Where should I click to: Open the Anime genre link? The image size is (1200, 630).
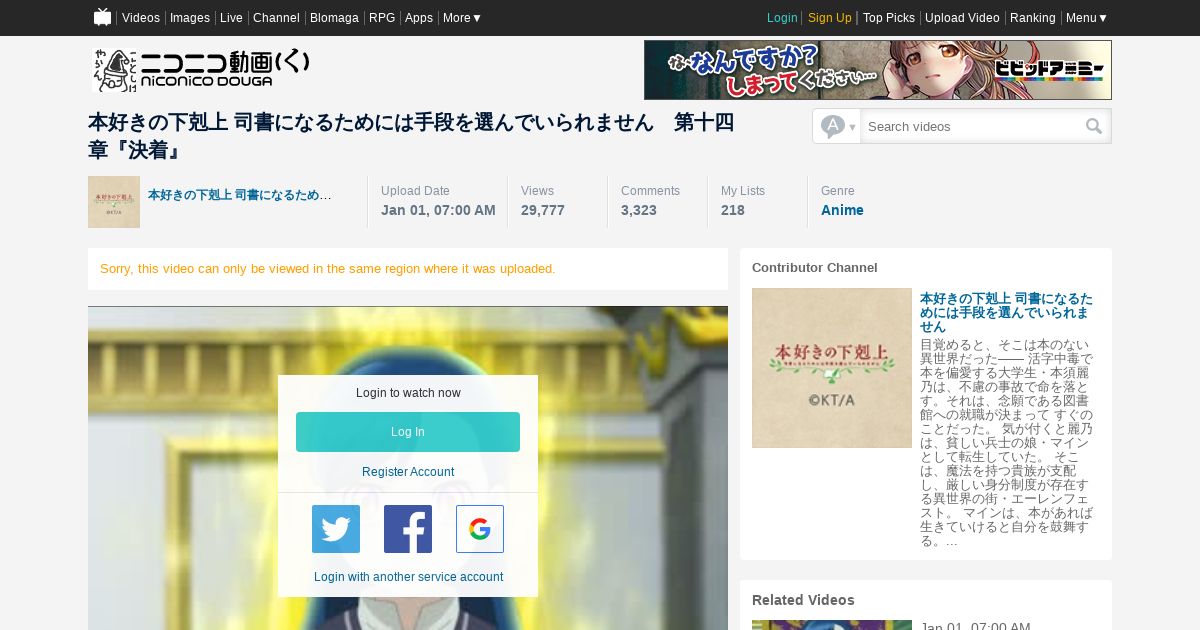coord(842,210)
